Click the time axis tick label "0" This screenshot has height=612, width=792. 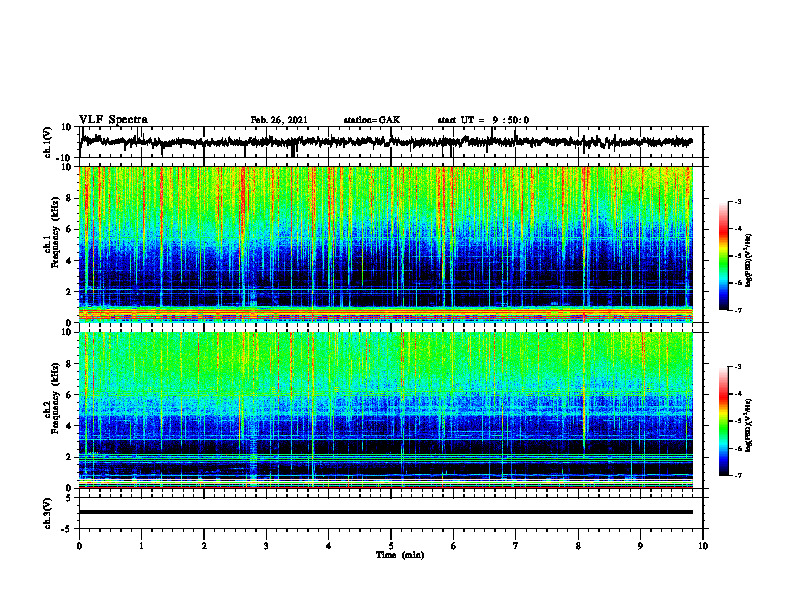[79, 546]
